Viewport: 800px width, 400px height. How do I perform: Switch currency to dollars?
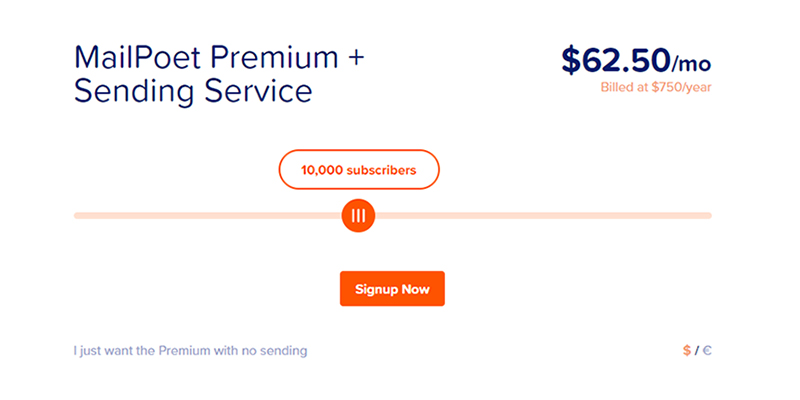click(687, 351)
